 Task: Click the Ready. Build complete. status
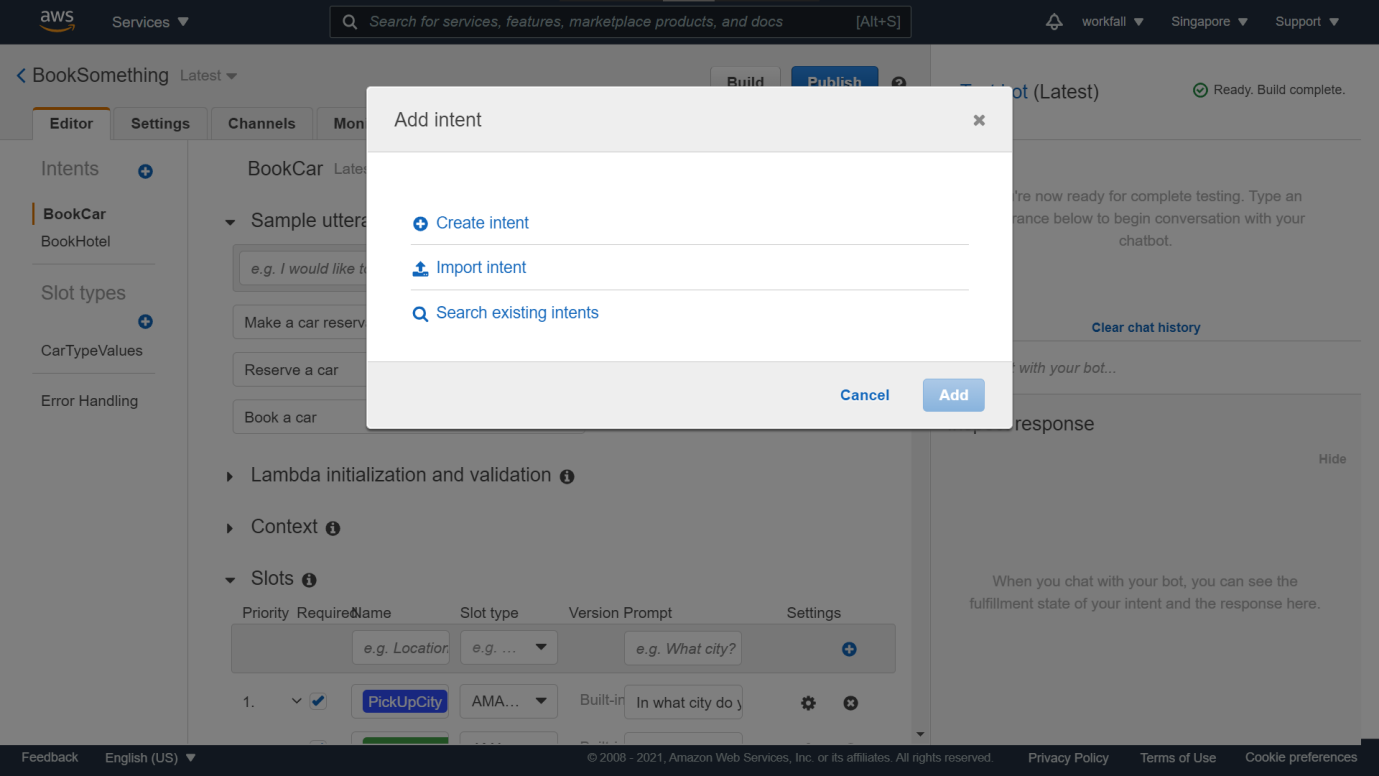(x=1269, y=90)
